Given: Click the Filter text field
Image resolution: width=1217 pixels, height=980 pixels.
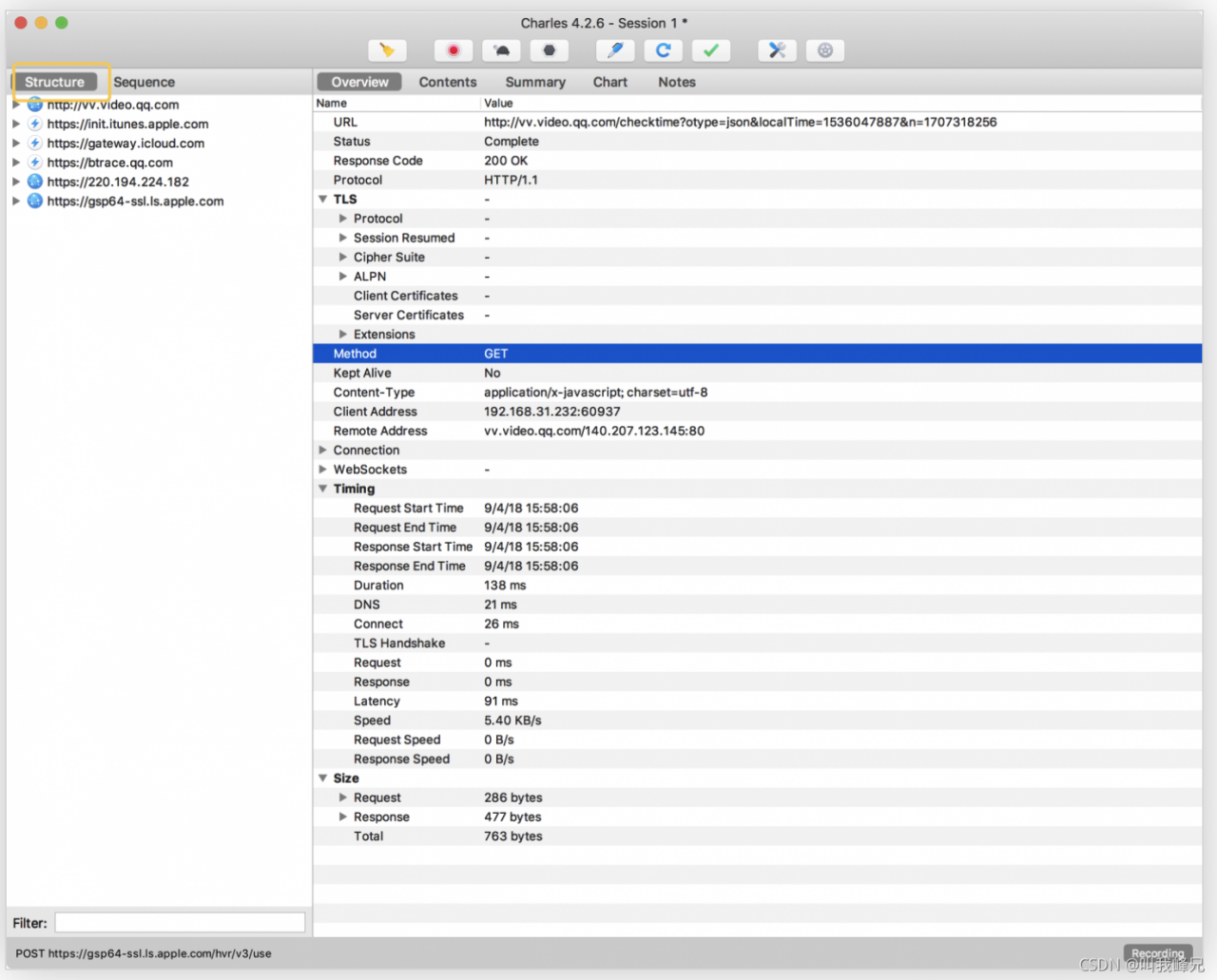Looking at the screenshot, I should click(x=180, y=922).
